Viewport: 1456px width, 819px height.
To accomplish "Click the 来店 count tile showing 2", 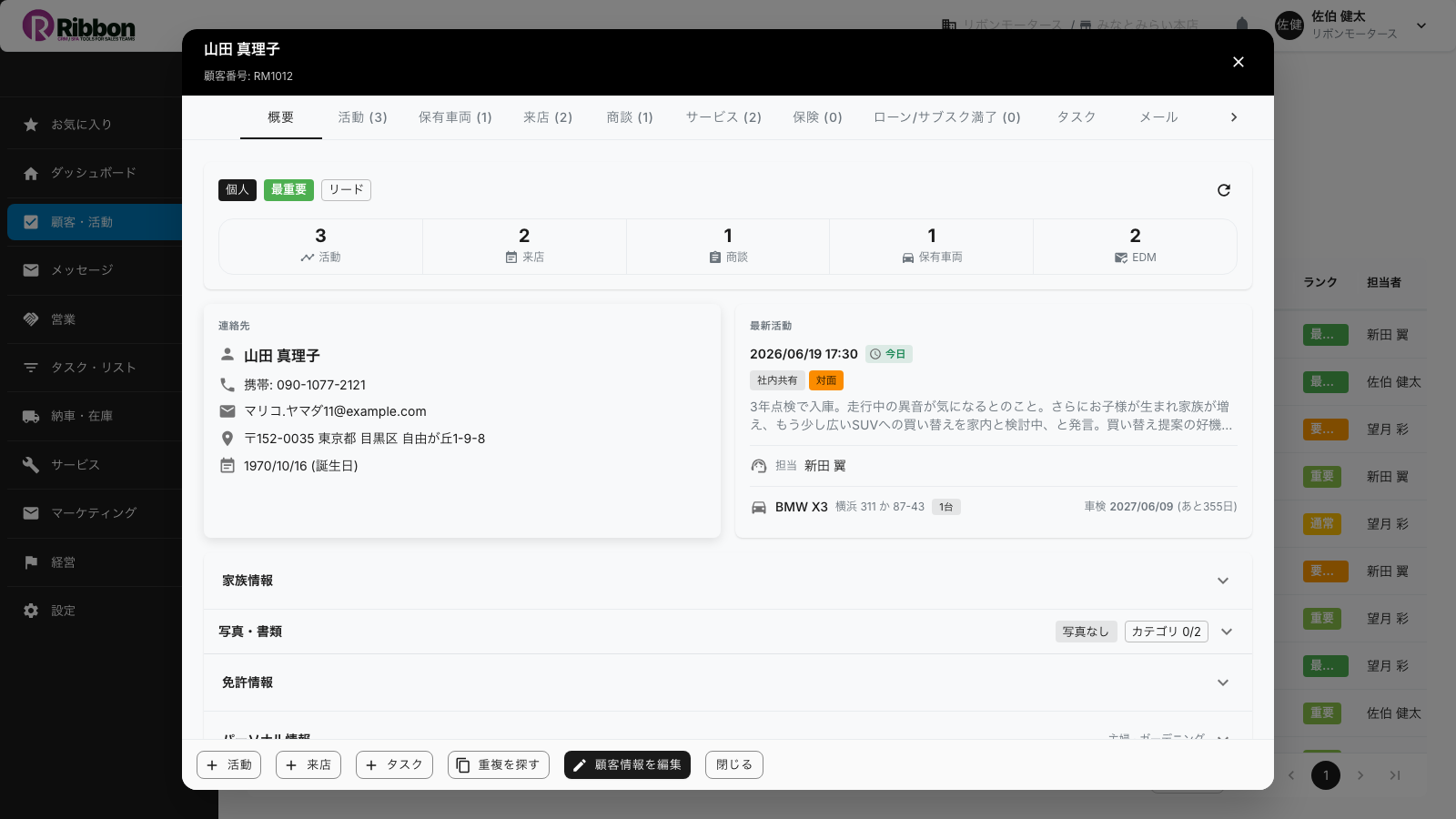I will [524, 246].
